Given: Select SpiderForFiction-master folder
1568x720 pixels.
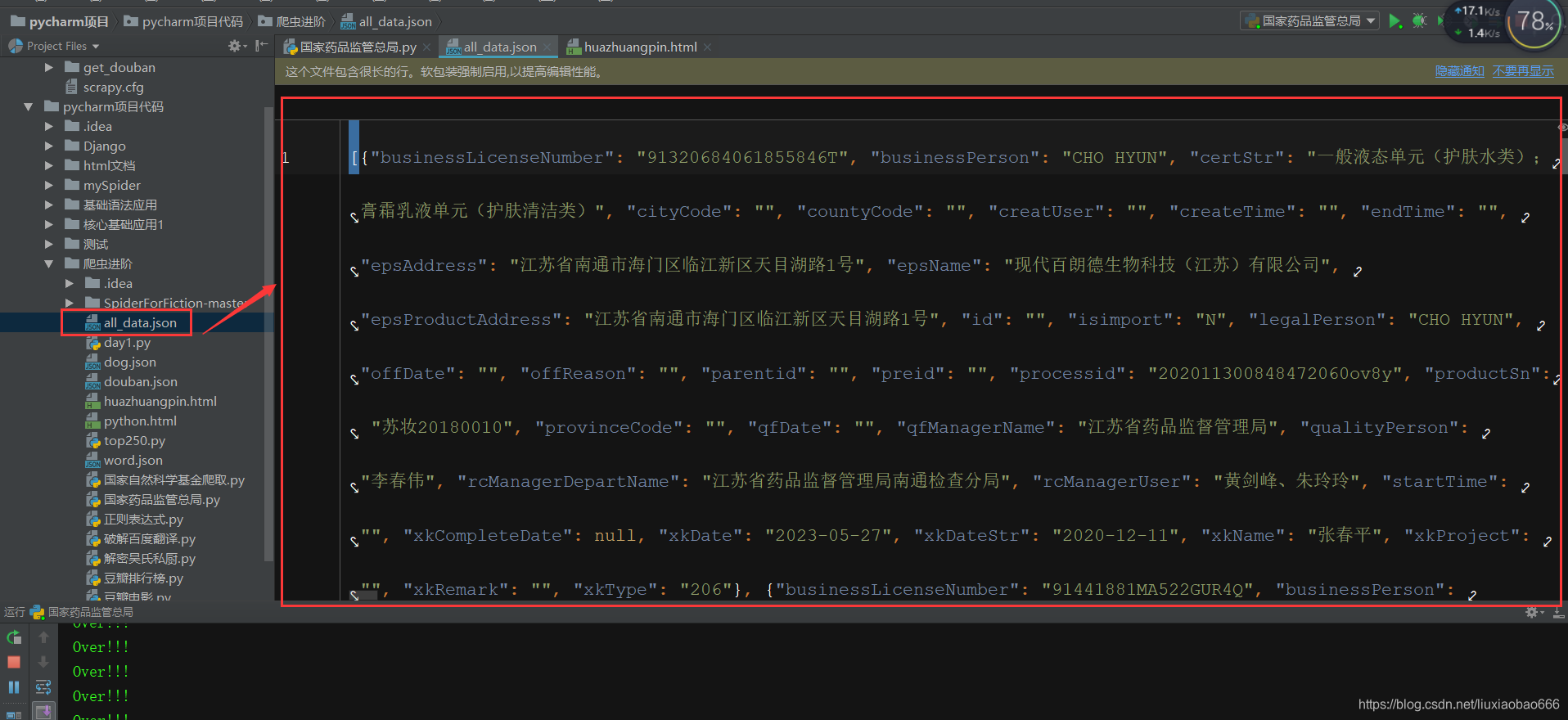Looking at the screenshot, I should point(164,303).
